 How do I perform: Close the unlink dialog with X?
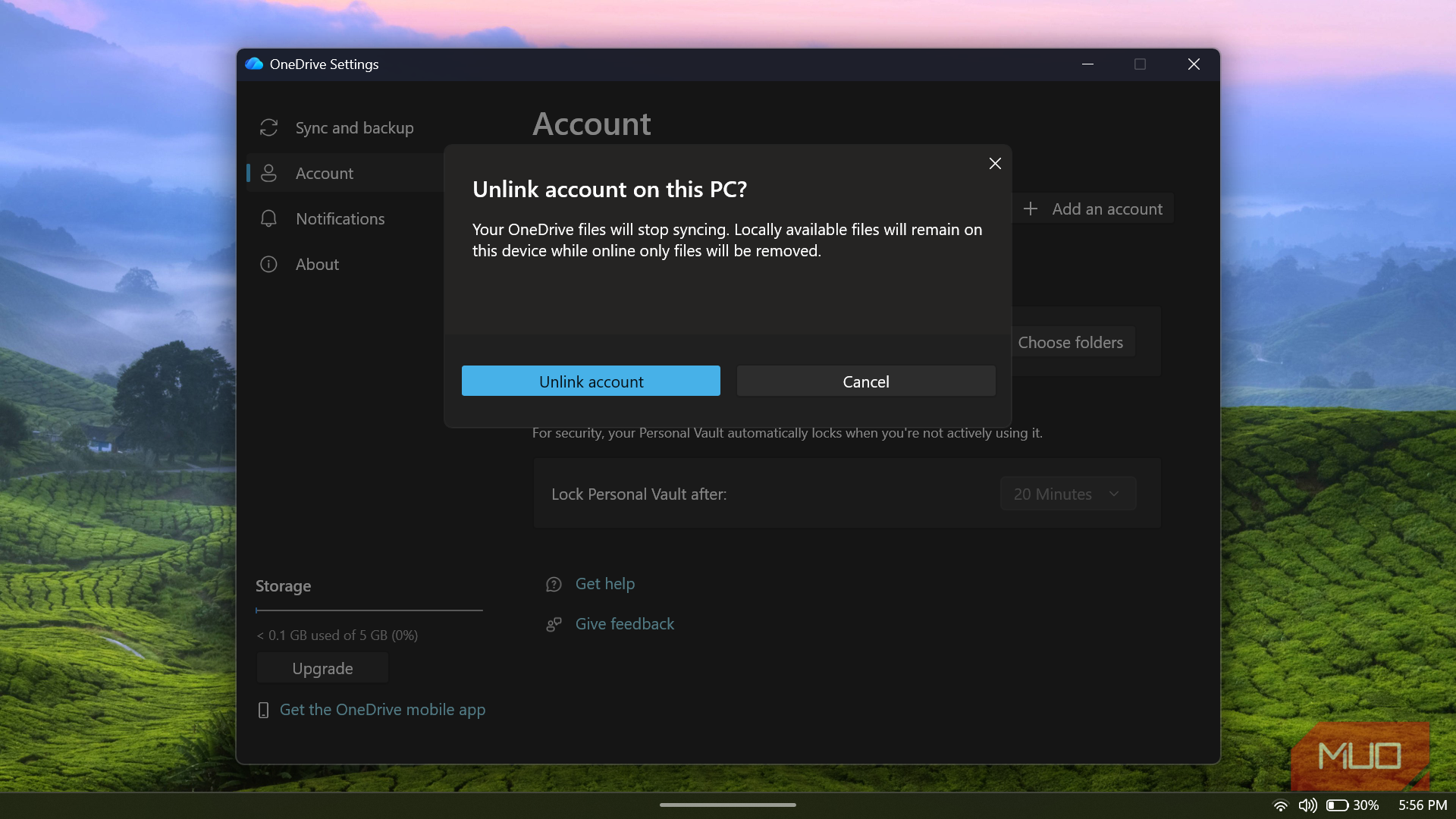coord(995,164)
